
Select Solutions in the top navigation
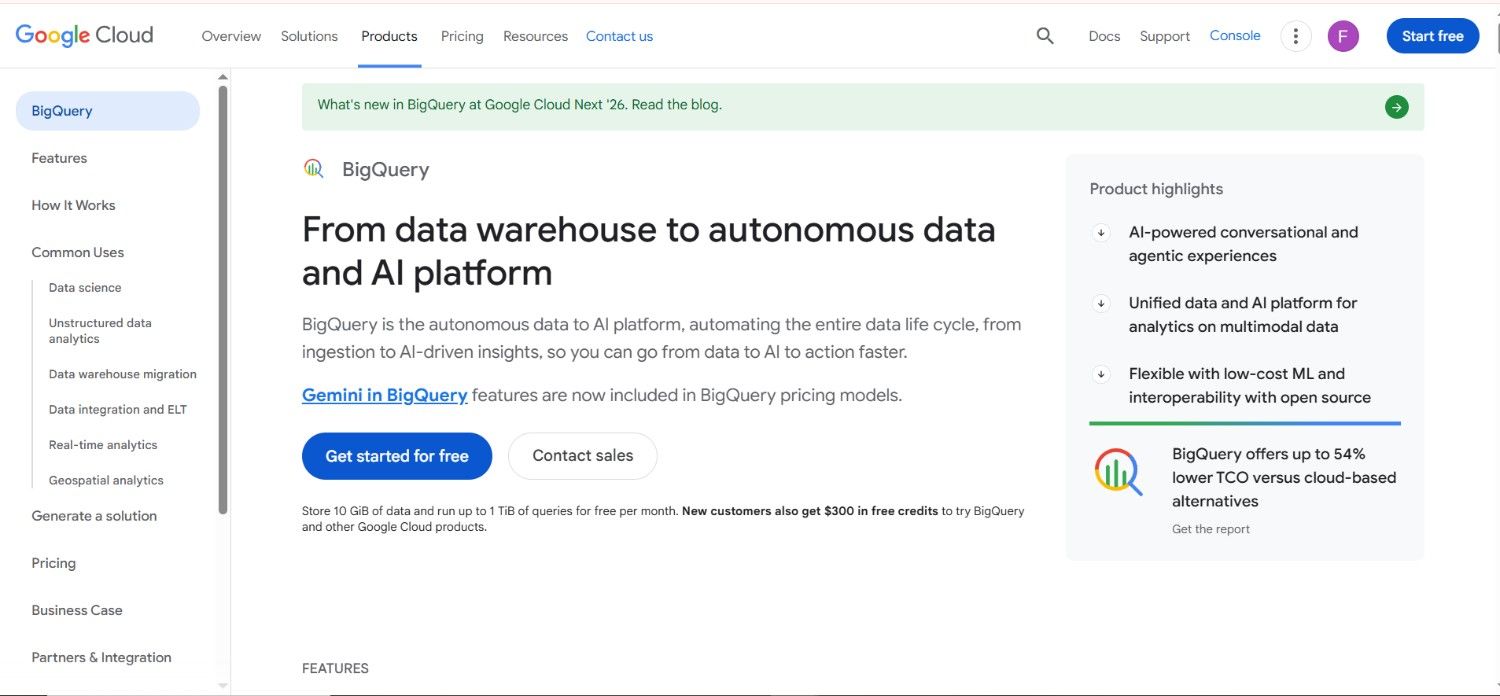[309, 36]
